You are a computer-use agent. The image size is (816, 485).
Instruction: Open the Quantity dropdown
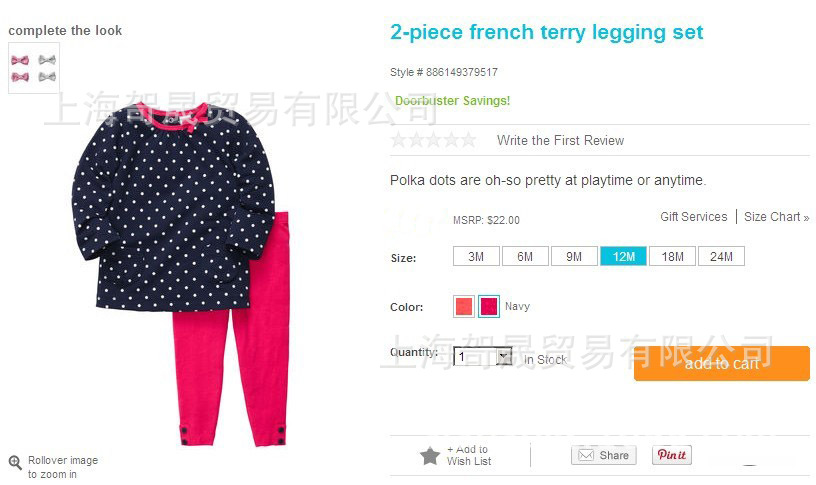point(482,356)
